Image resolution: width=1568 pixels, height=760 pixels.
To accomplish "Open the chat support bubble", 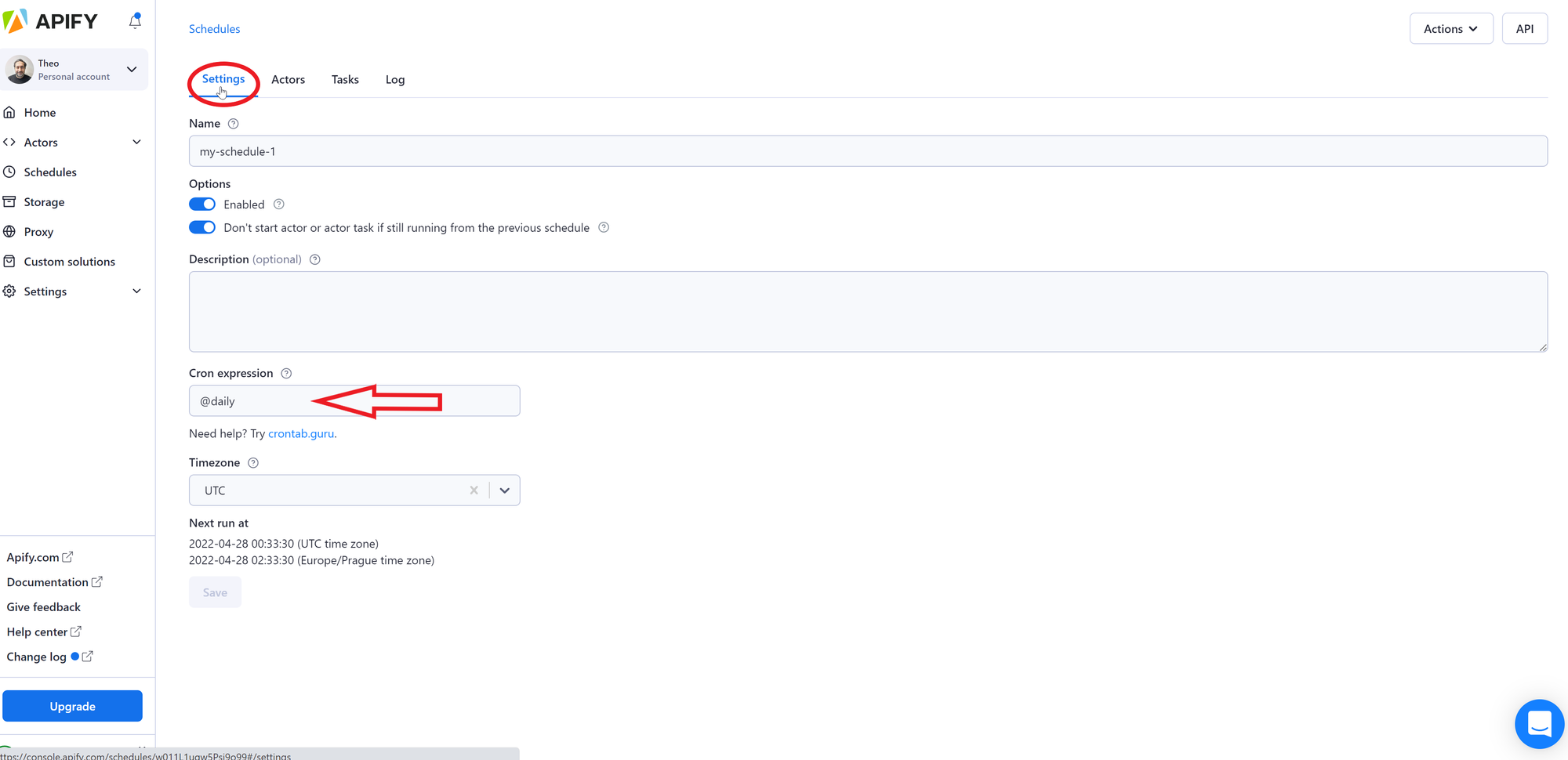I will click(1539, 724).
